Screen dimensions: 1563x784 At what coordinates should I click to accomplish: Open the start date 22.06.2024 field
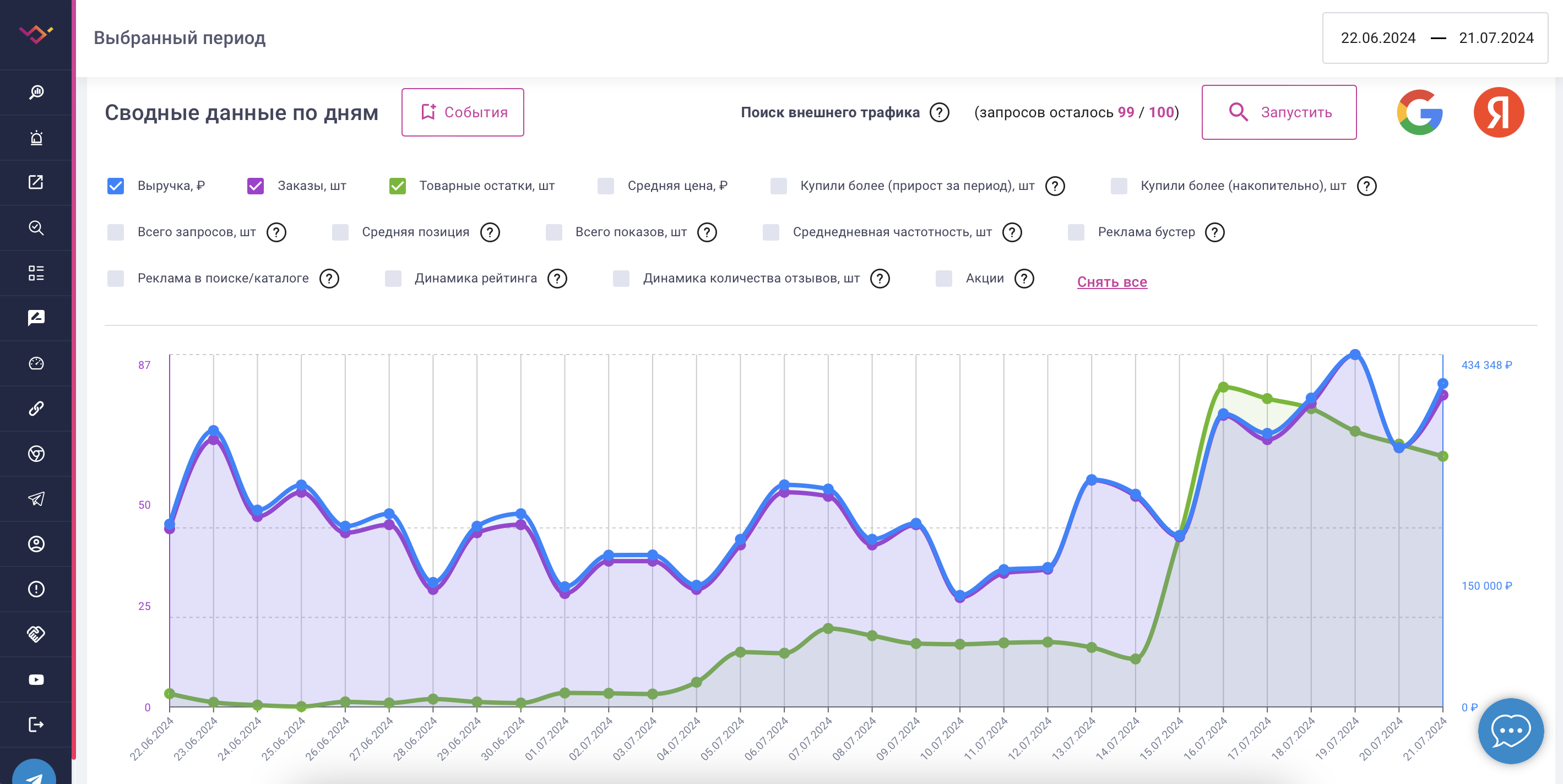pos(1378,38)
